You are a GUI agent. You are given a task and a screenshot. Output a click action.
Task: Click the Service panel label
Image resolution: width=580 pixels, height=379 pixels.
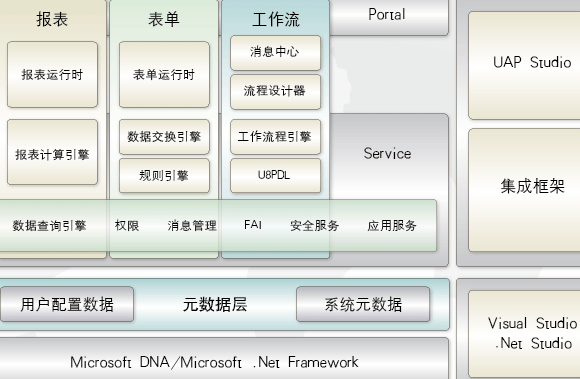pos(387,153)
